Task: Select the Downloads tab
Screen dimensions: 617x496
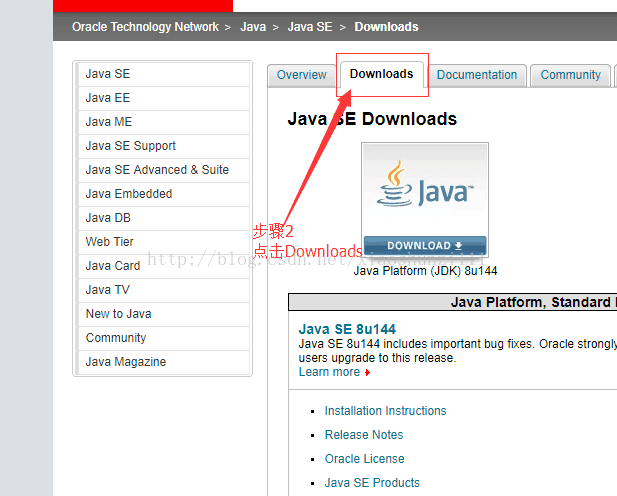Action: [x=382, y=74]
